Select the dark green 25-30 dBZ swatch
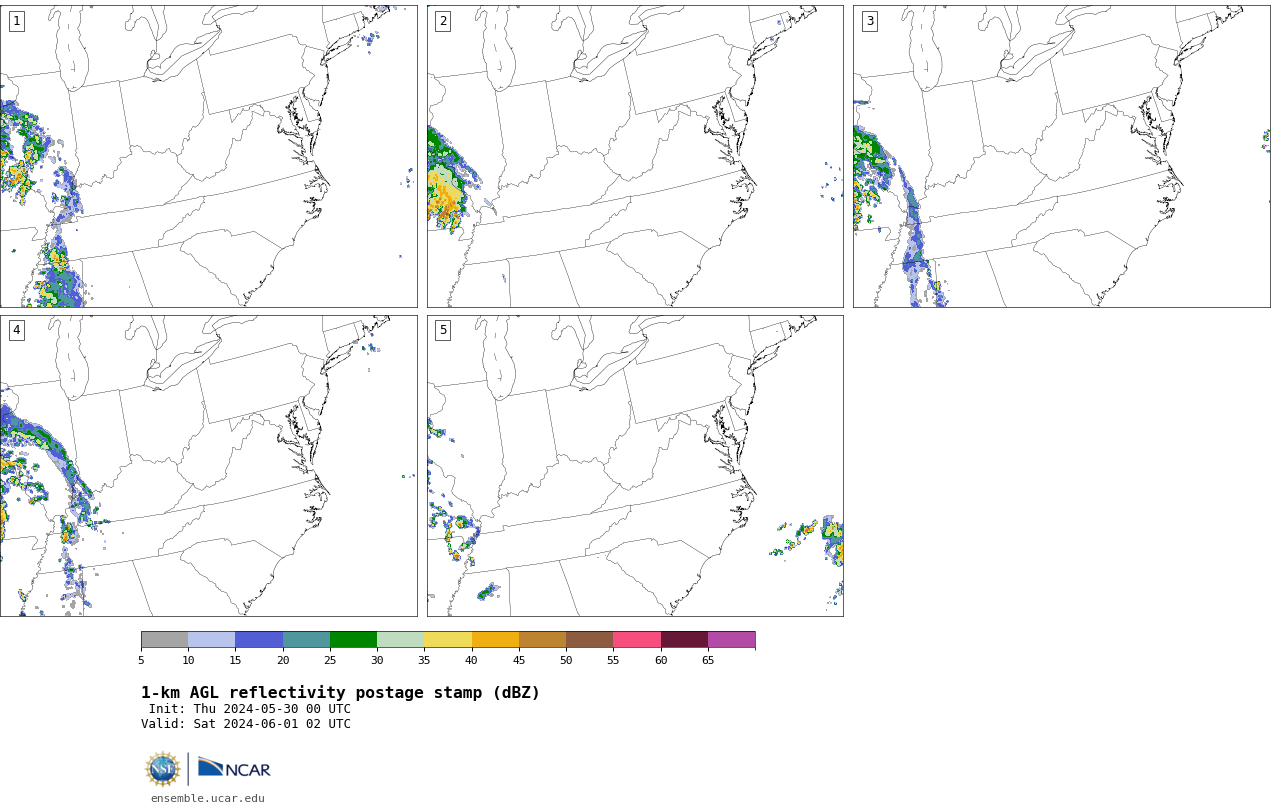Image resolution: width=1280 pixels, height=809 pixels. (353, 640)
